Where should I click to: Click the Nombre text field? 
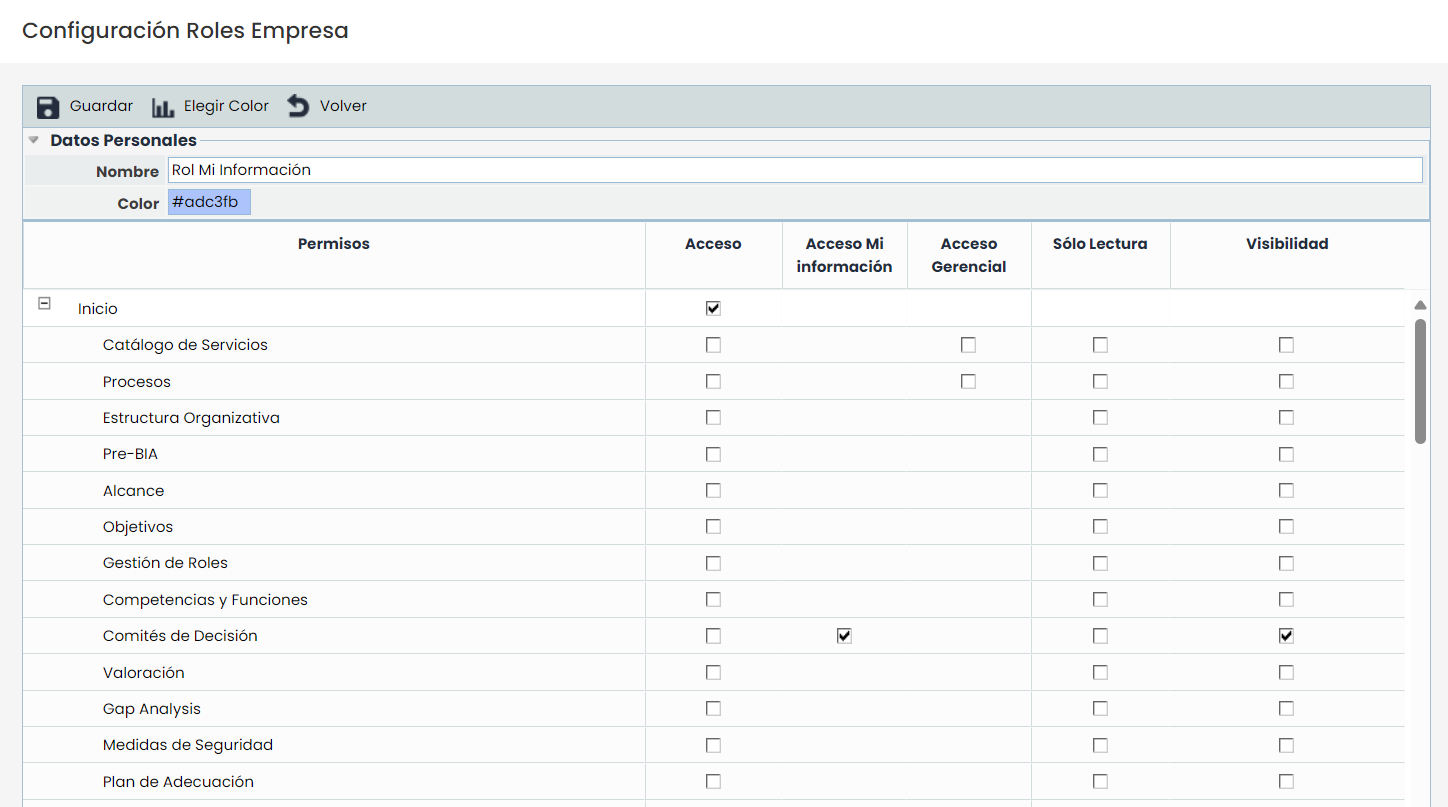point(794,170)
